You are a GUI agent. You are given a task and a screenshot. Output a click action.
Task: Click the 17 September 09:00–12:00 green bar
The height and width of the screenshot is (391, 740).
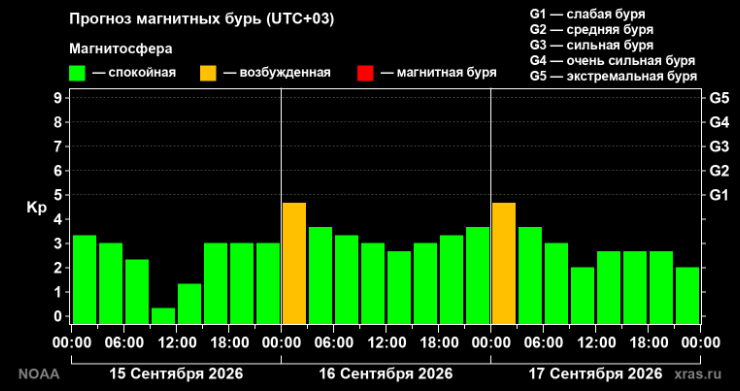click(582, 295)
